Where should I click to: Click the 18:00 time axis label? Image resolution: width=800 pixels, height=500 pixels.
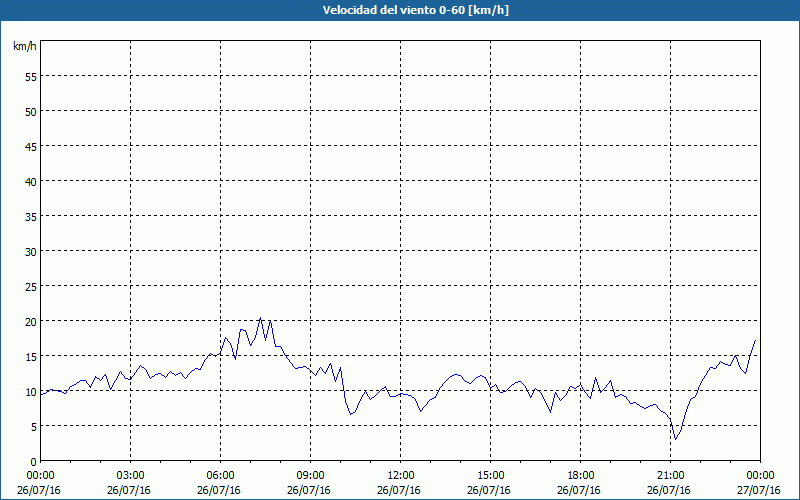580,476
